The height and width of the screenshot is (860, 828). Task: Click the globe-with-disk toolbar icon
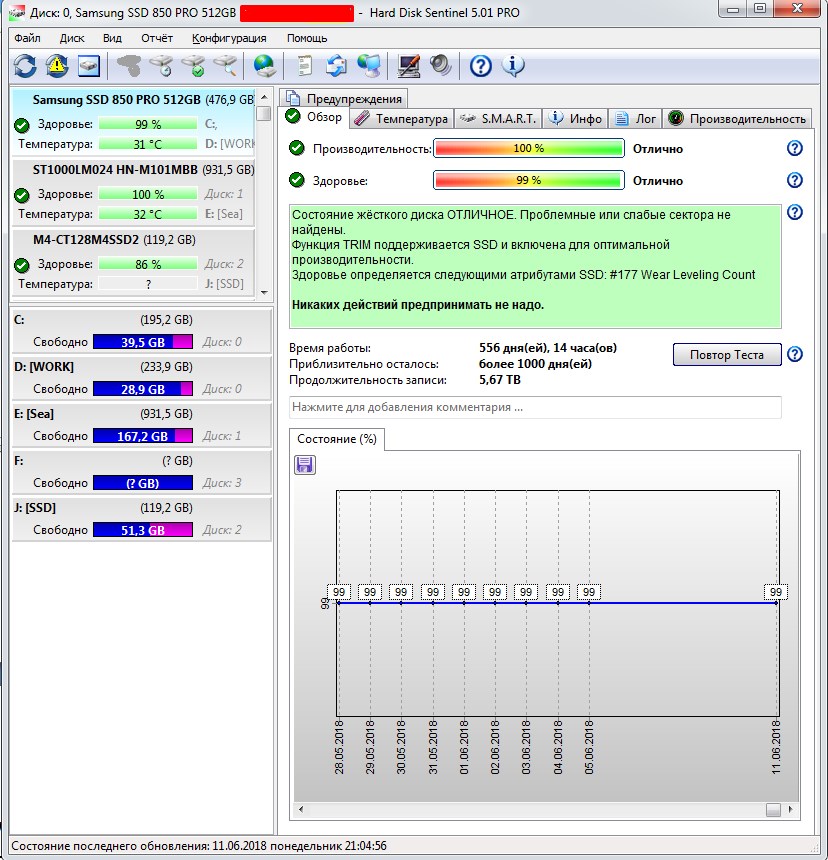pos(264,66)
